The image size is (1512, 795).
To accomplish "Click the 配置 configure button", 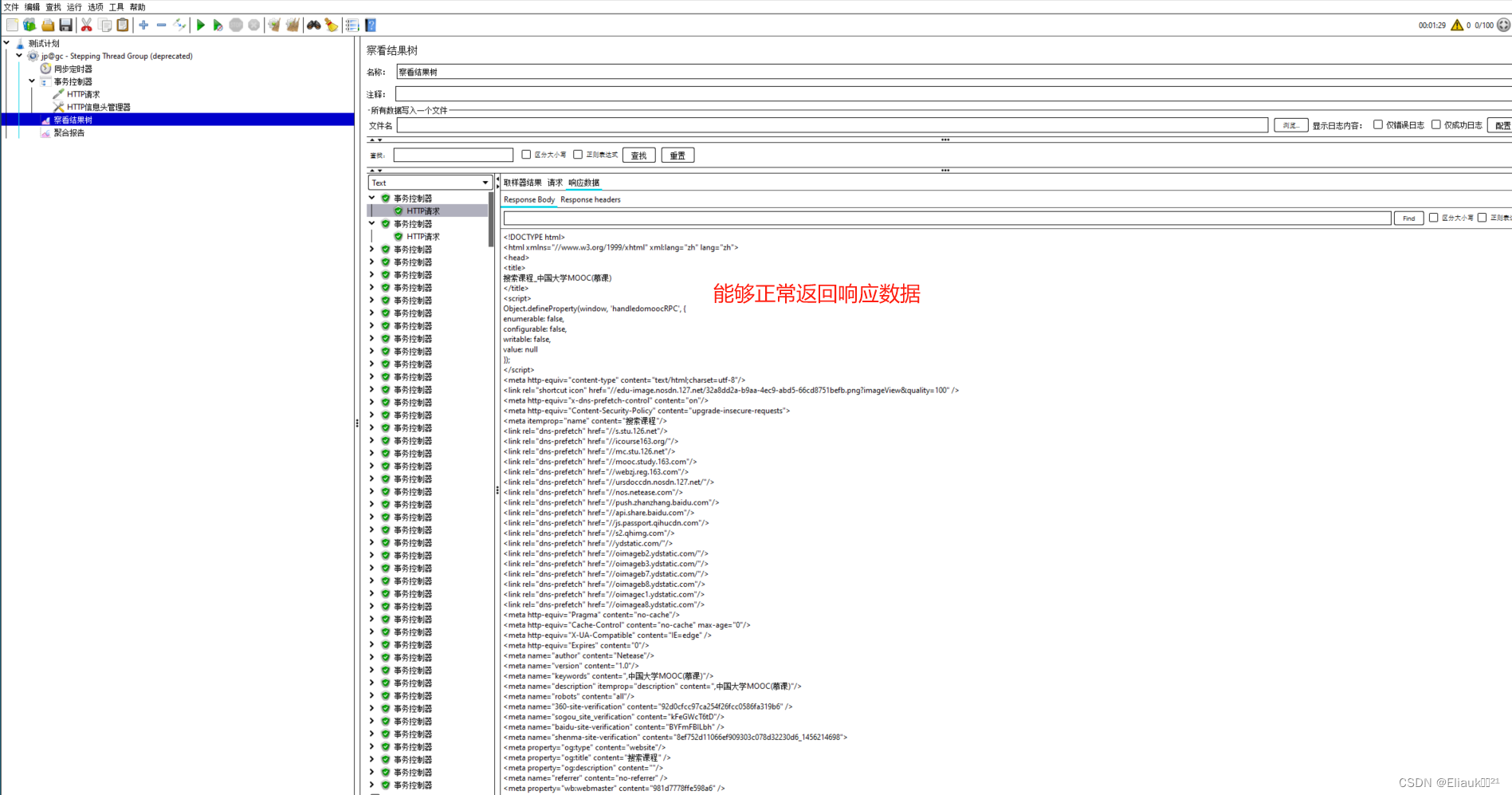I will 1501,125.
